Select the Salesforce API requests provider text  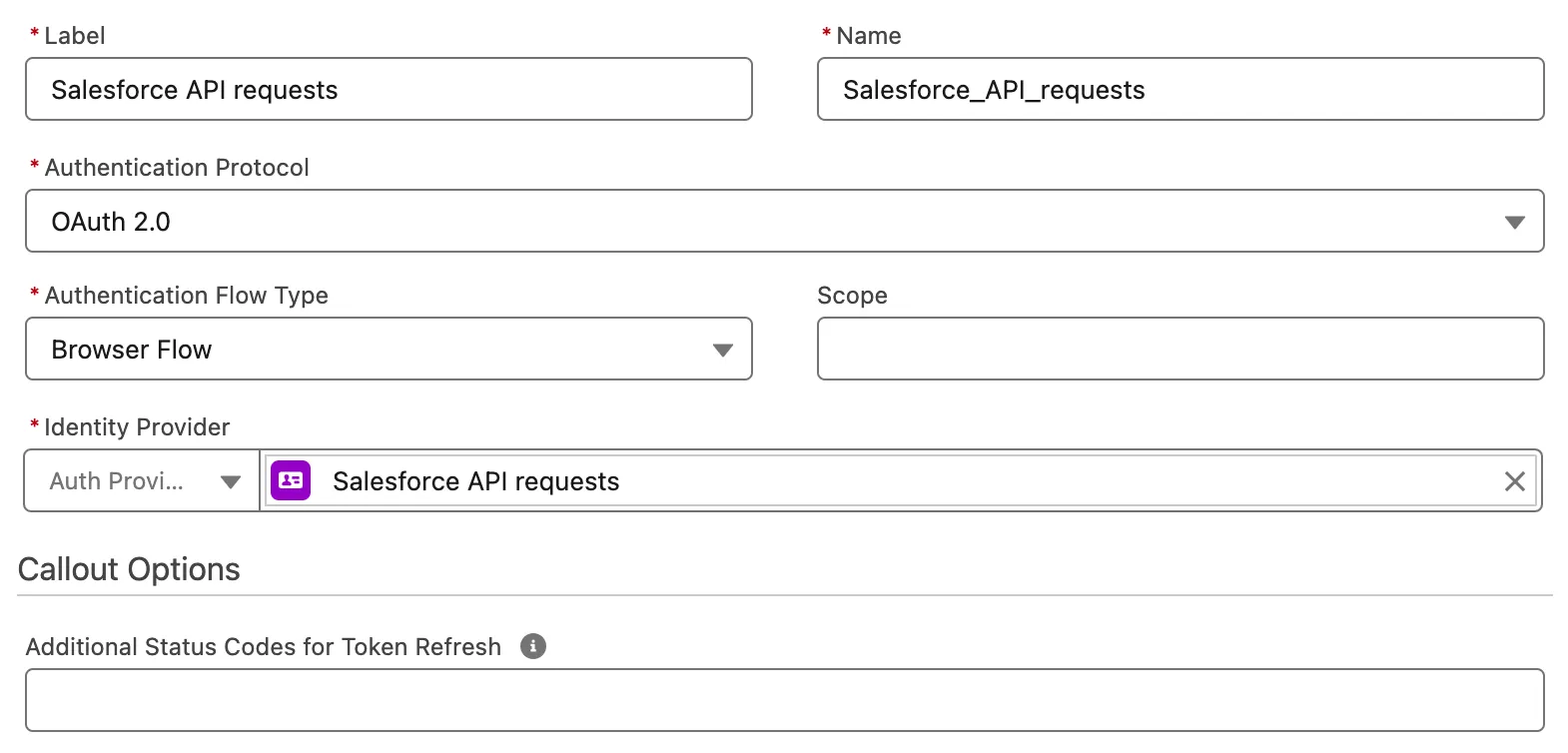475,481
